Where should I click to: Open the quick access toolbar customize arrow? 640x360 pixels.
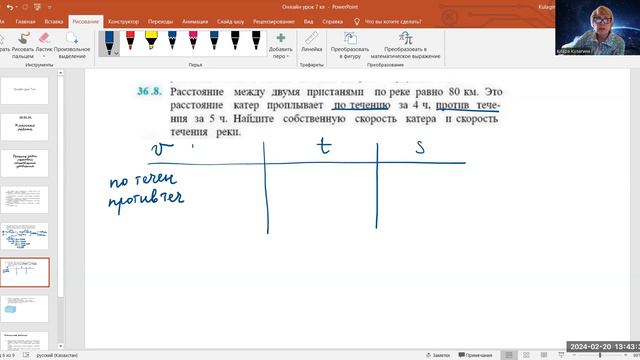(x=49, y=7)
